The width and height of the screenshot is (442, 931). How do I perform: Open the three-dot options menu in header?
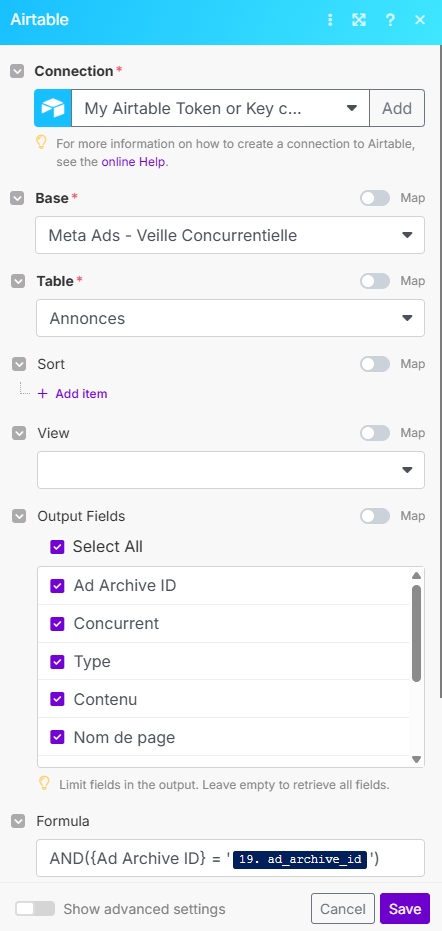(330, 20)
